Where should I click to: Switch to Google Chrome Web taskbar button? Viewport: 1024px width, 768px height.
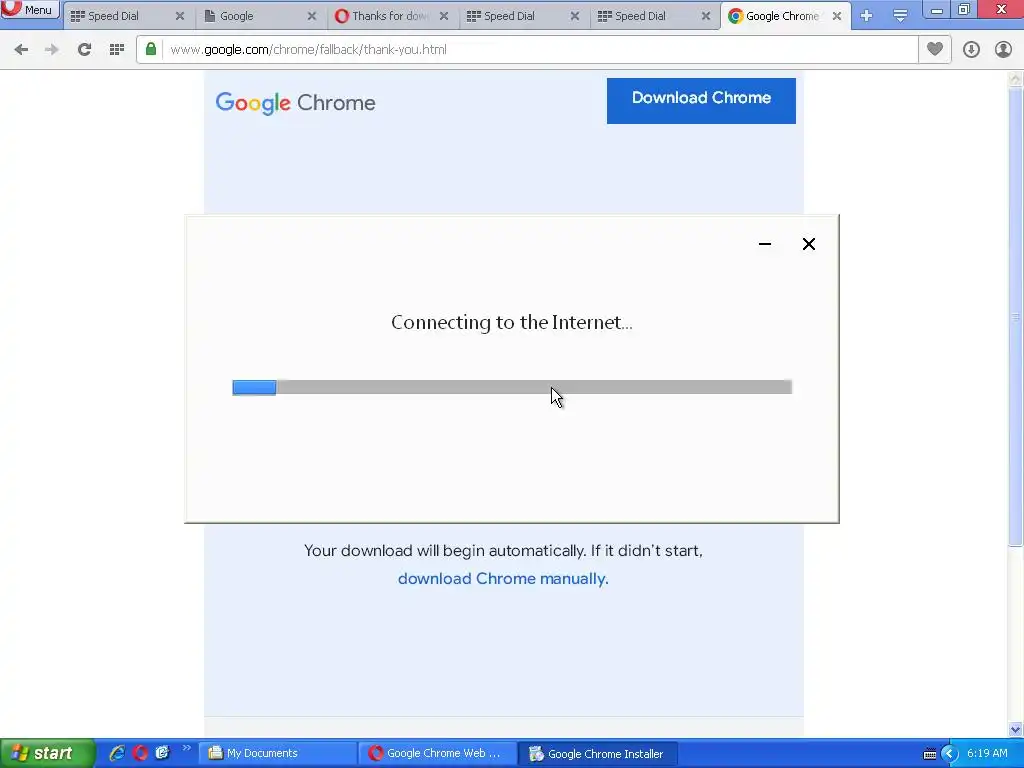[x=437, y=754]
